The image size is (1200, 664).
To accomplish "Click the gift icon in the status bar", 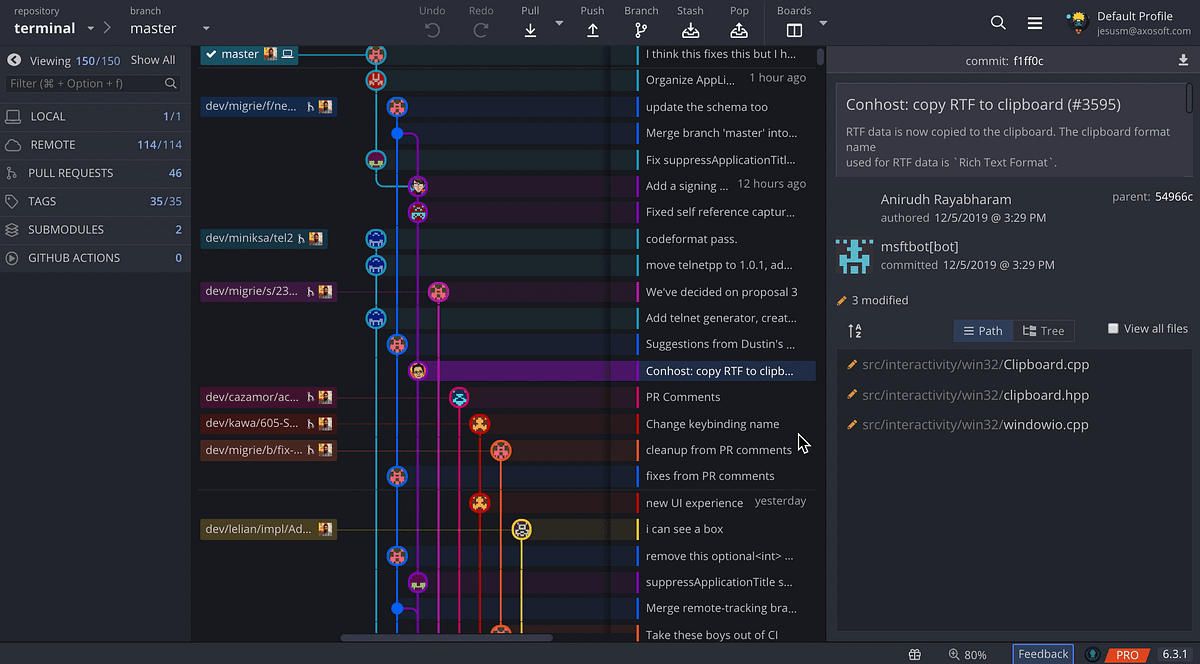I will click(914, 654).
